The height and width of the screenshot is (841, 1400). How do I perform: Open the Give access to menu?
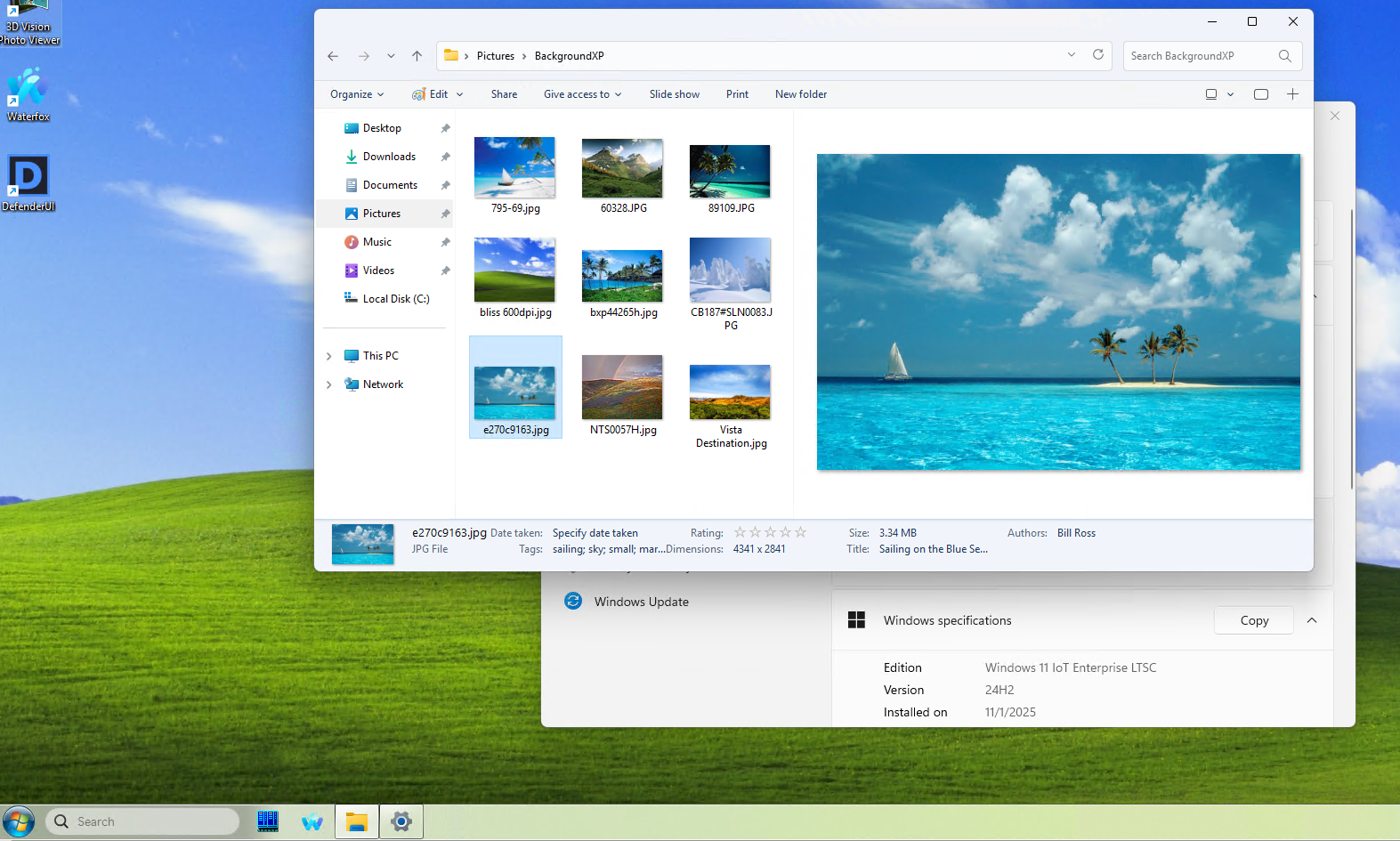point(583,94)
